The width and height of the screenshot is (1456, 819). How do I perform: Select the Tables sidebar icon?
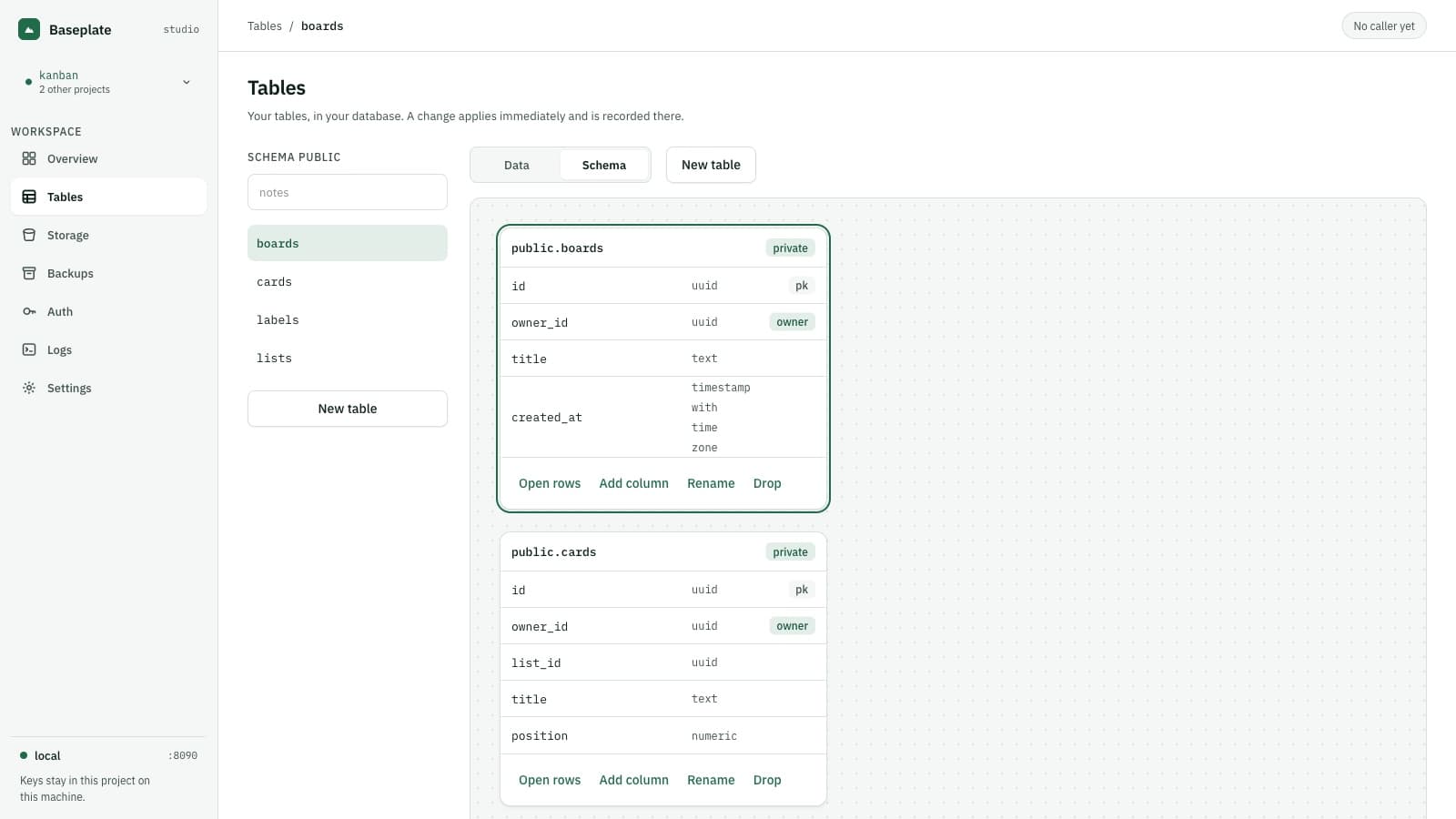point(29,197)
